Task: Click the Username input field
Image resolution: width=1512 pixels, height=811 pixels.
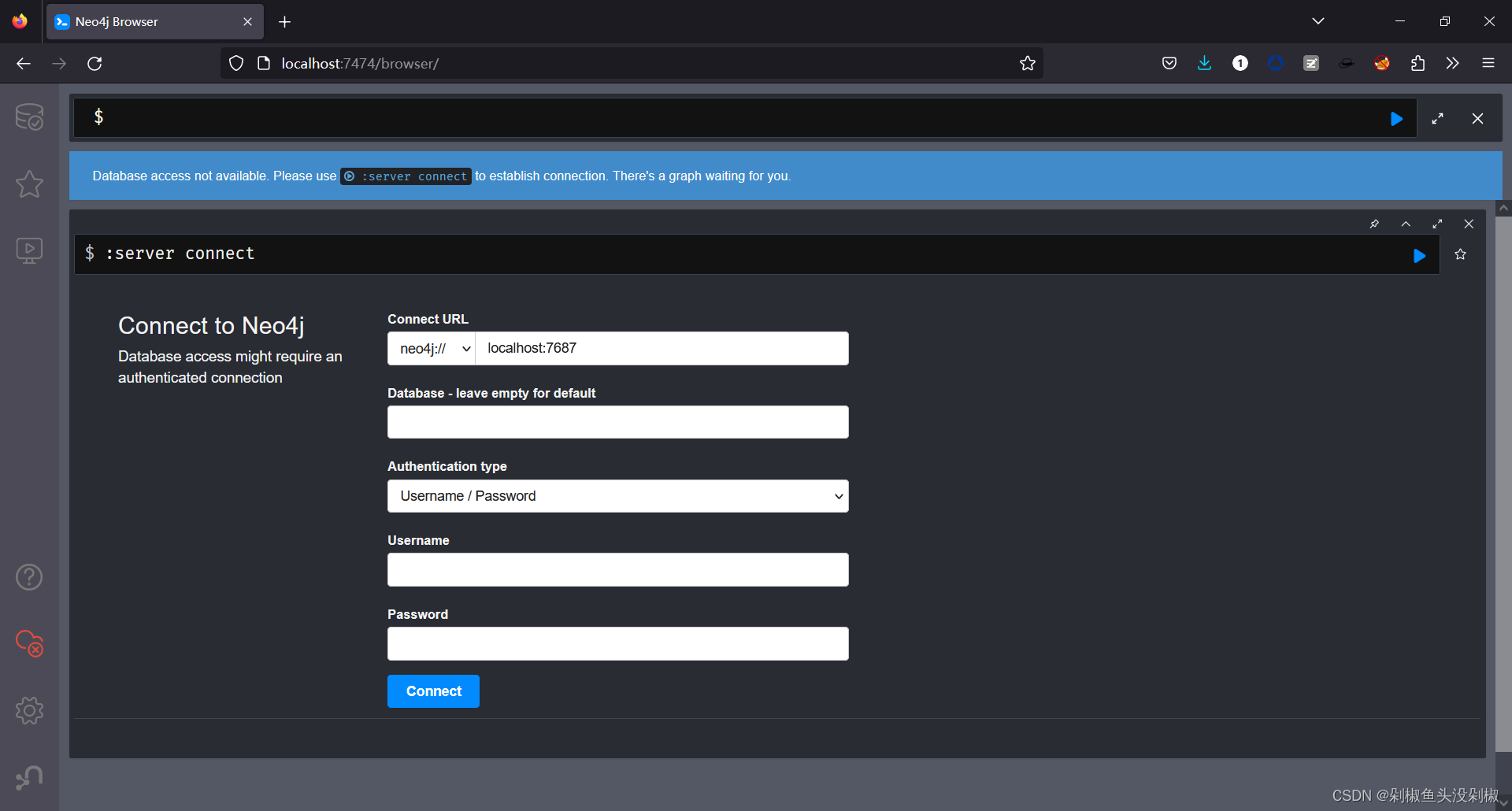Action: pos(618,569)
